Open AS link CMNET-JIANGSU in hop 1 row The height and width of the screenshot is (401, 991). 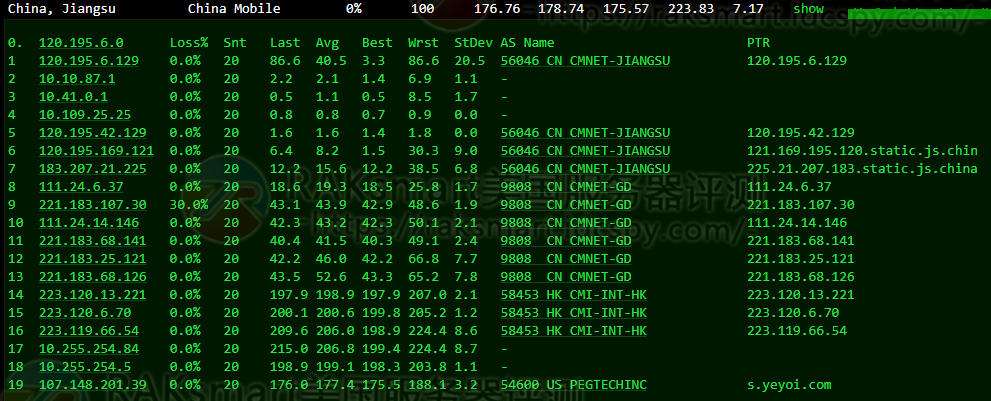tap(585, 61)
